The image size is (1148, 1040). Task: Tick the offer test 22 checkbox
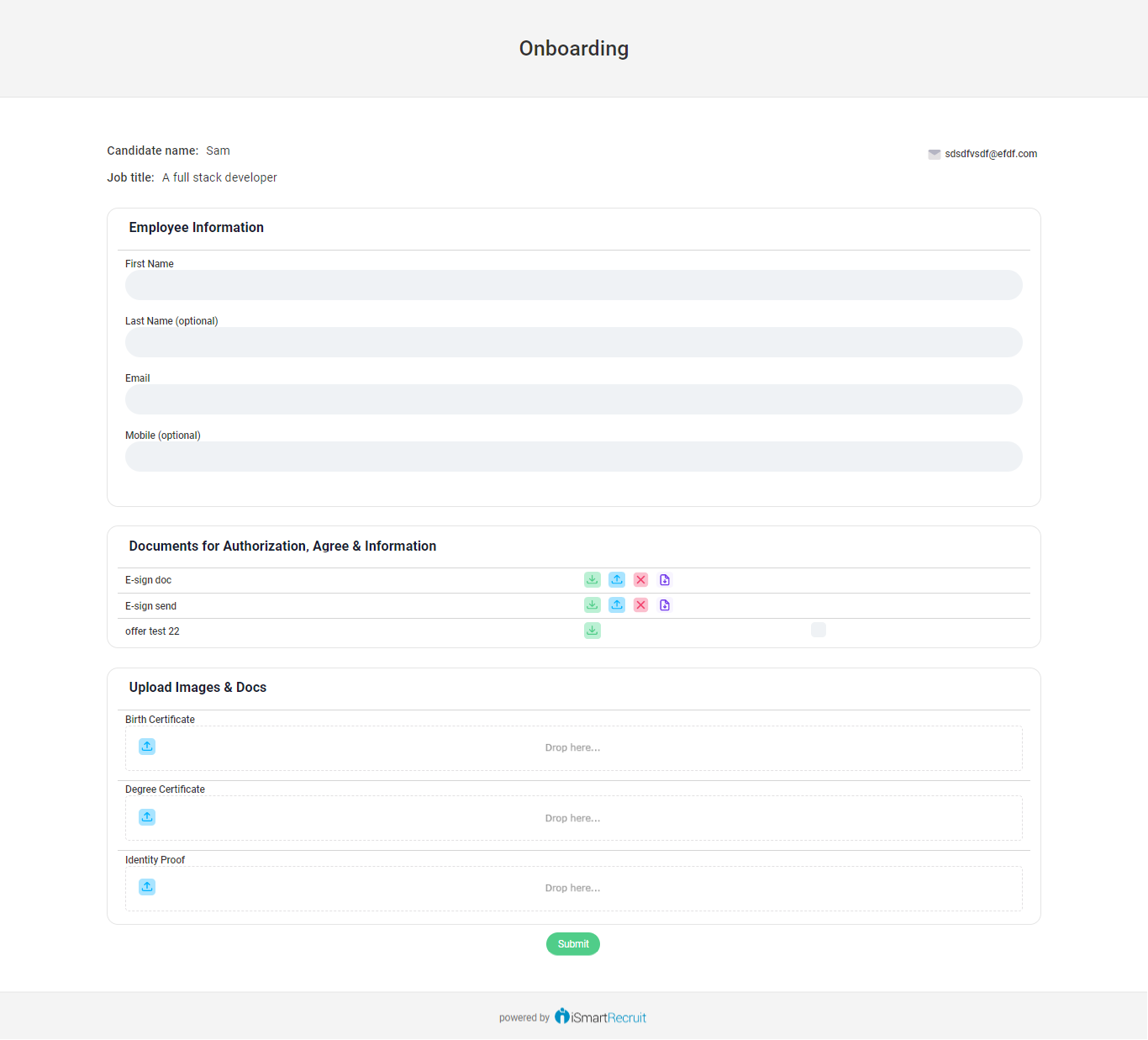point(819,630)
